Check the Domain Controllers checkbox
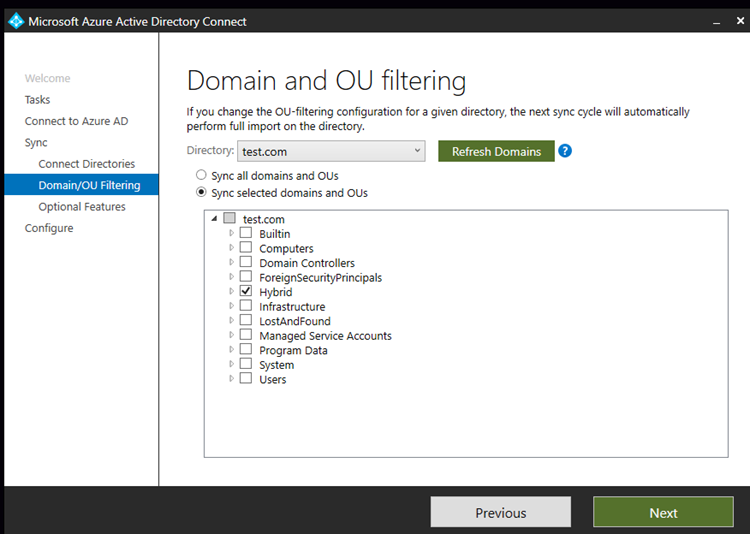The height and width of the screenshot is (534, 750). (246, 262)
